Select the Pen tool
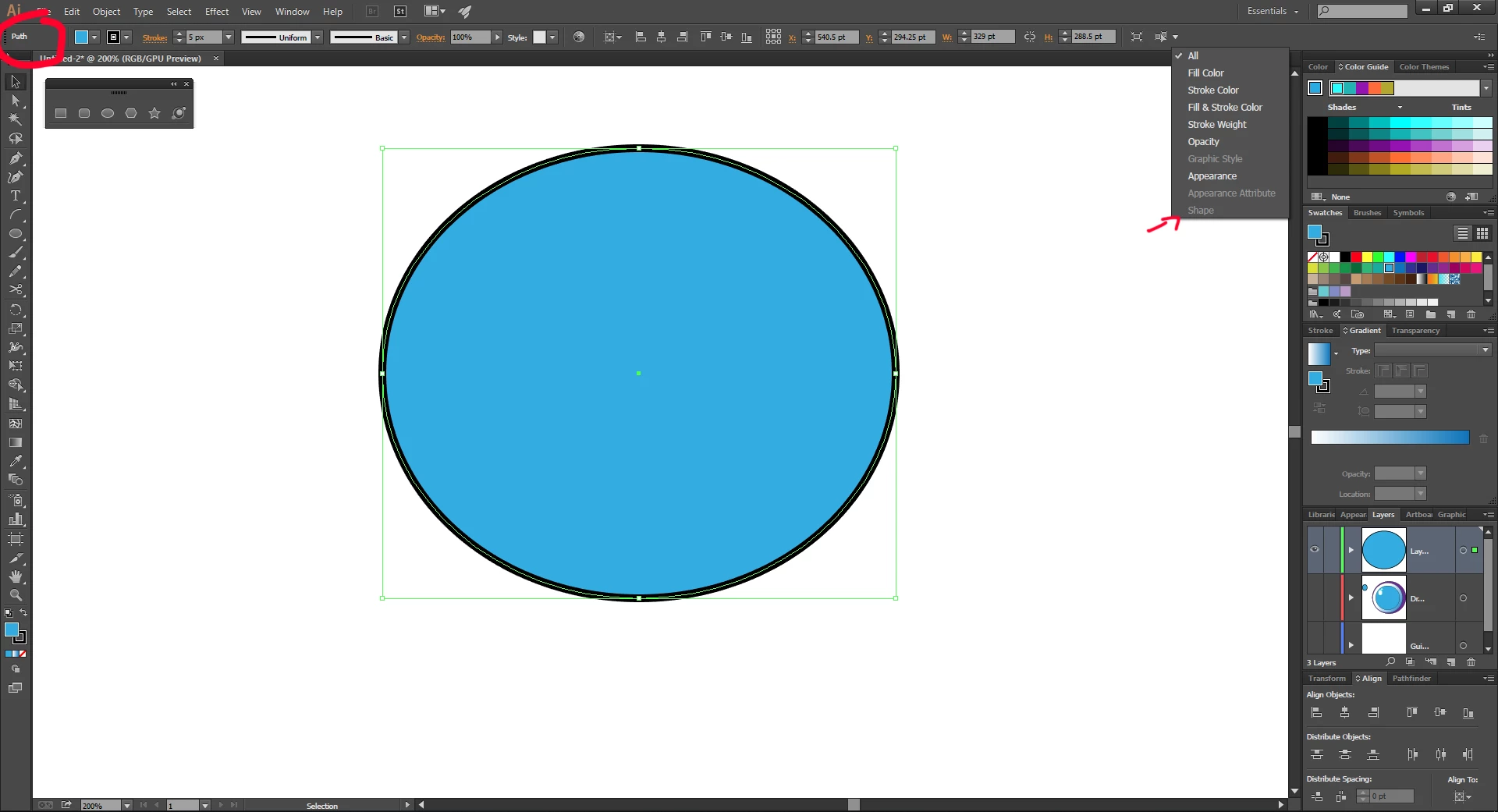This screenshot has height=812, width=1498. [16, 158]
